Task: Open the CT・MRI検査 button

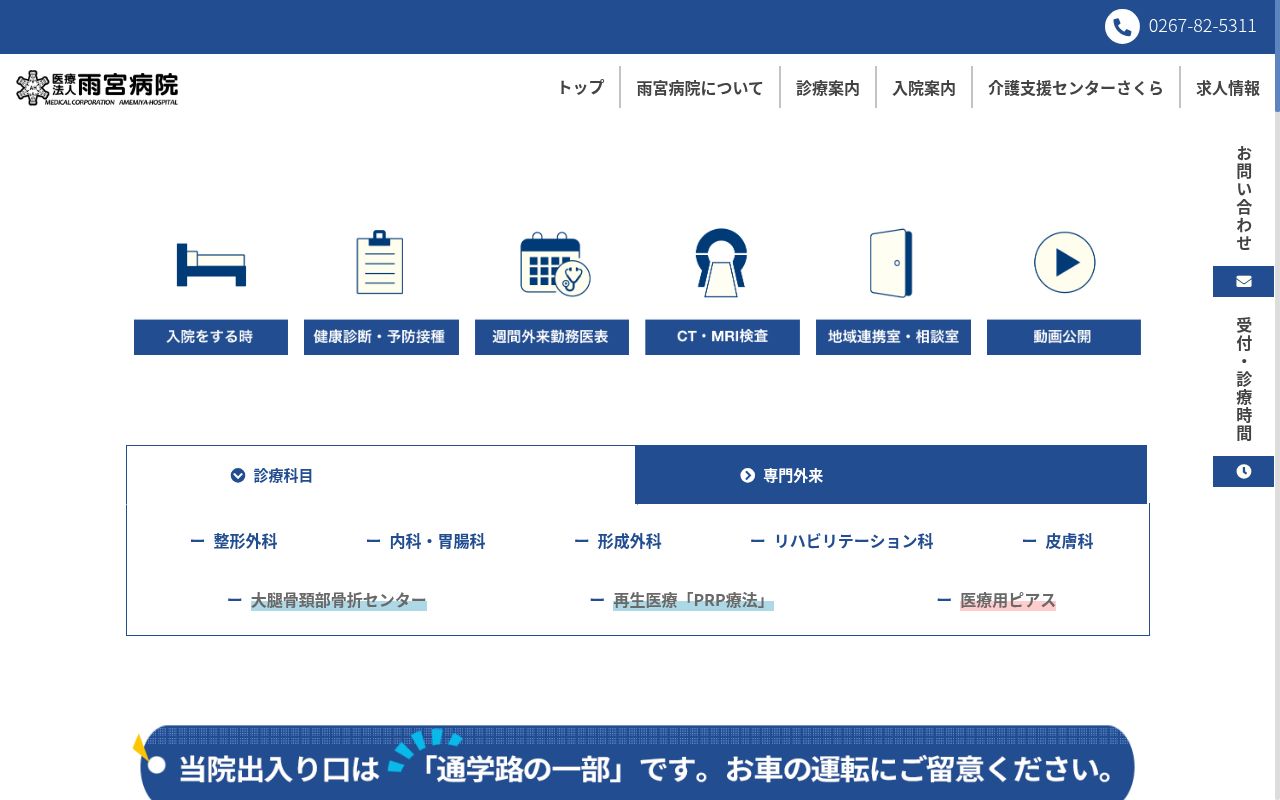Action: pyautogui.click(x=722, y=337)
